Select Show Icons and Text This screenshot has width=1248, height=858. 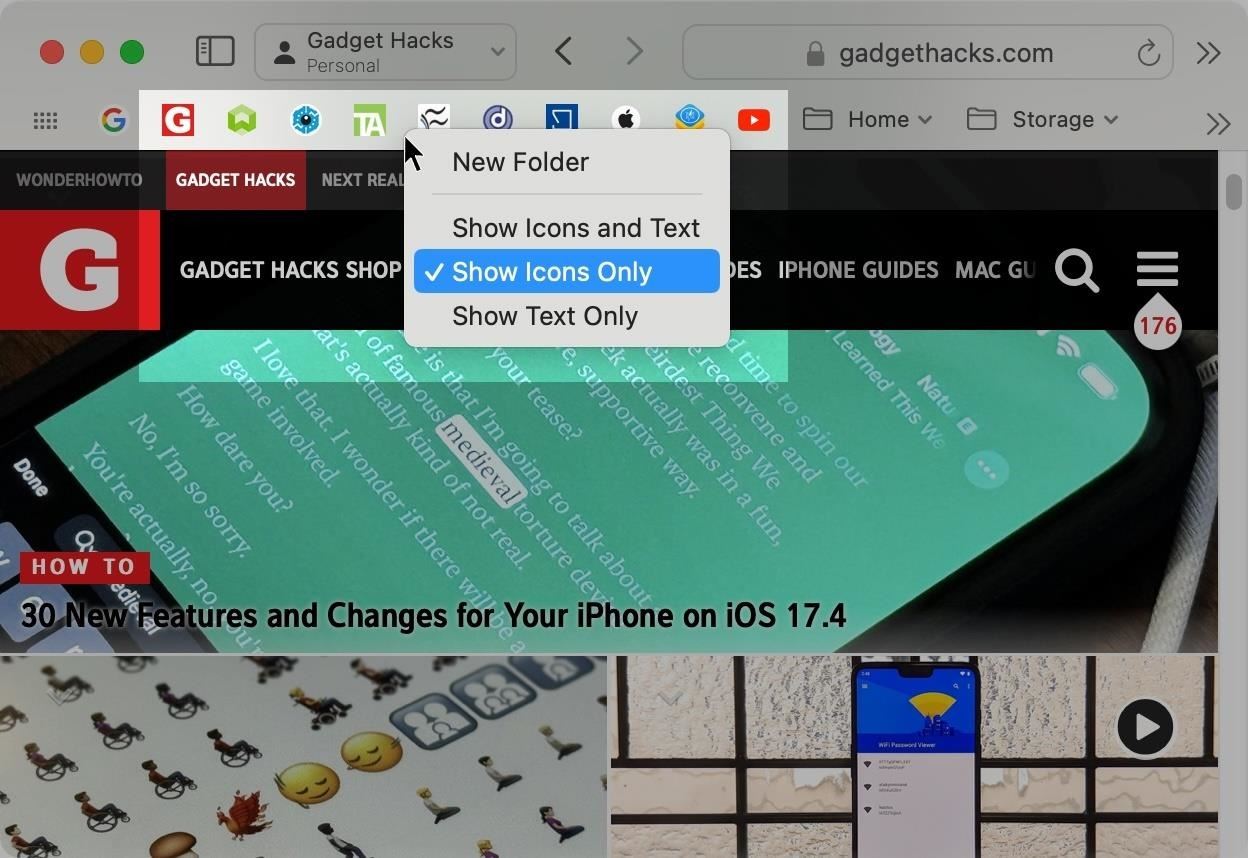click(576, 228)
